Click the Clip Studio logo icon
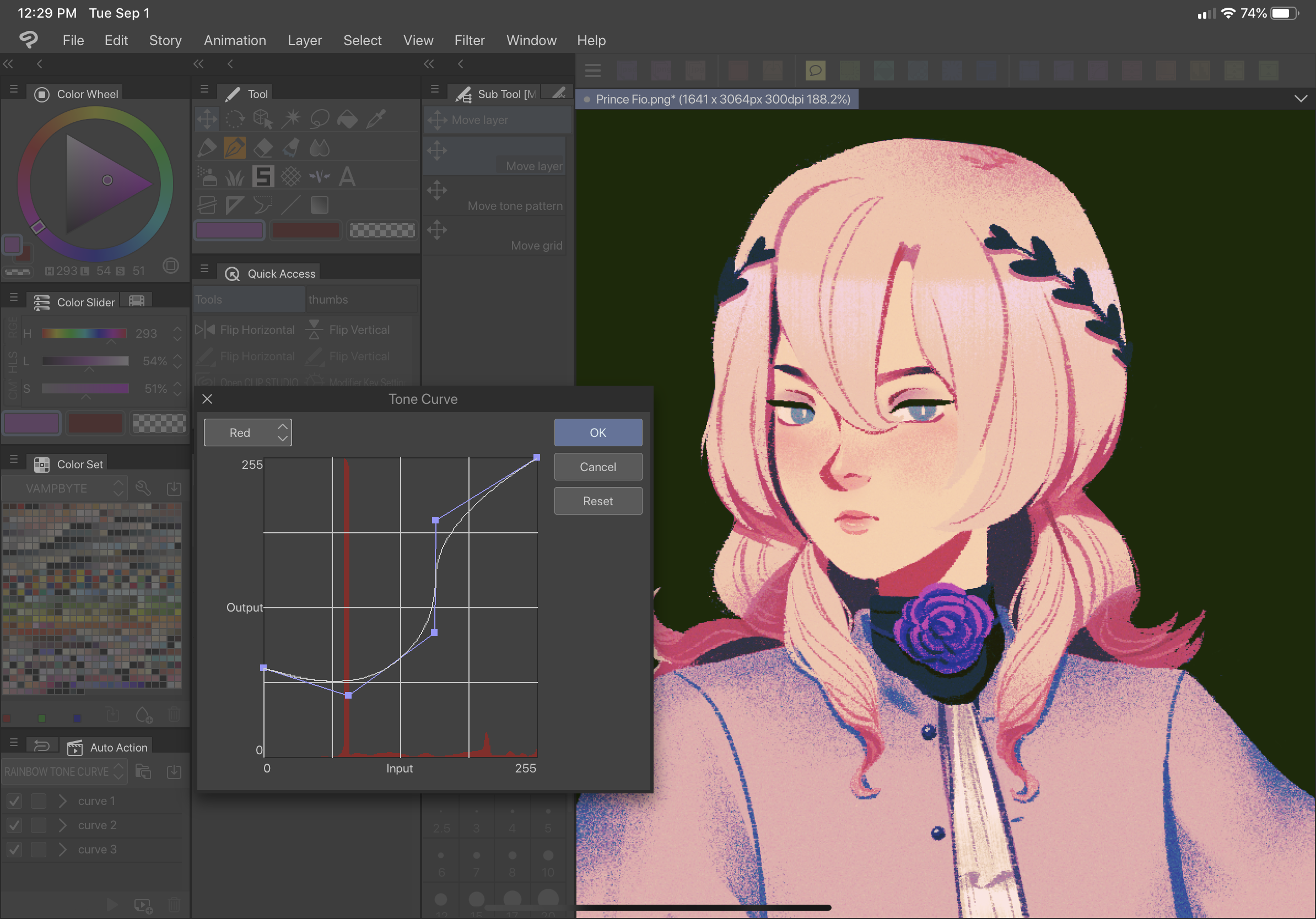Image resolution: width=1316 pixels, height=919 pixels. [x=28, y=40]
